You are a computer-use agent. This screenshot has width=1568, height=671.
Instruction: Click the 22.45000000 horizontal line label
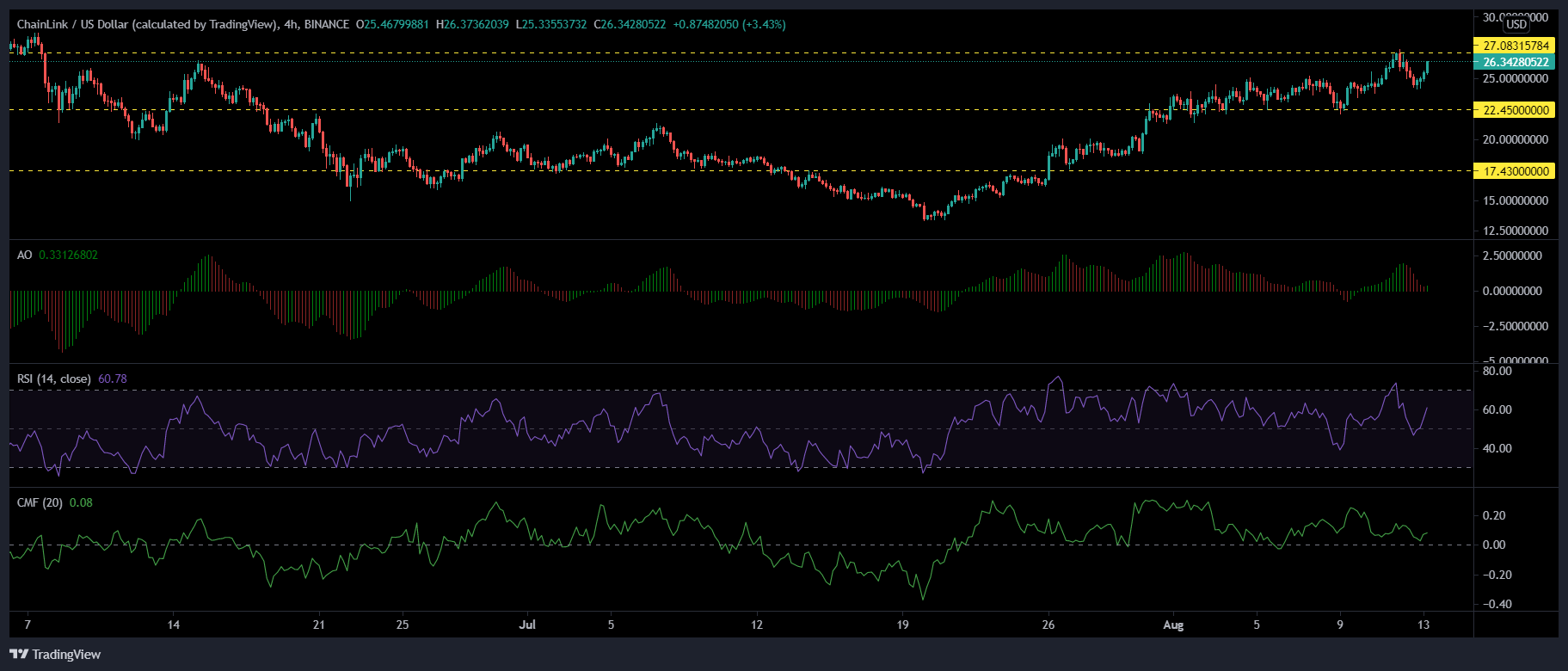tap(1516, 110)
